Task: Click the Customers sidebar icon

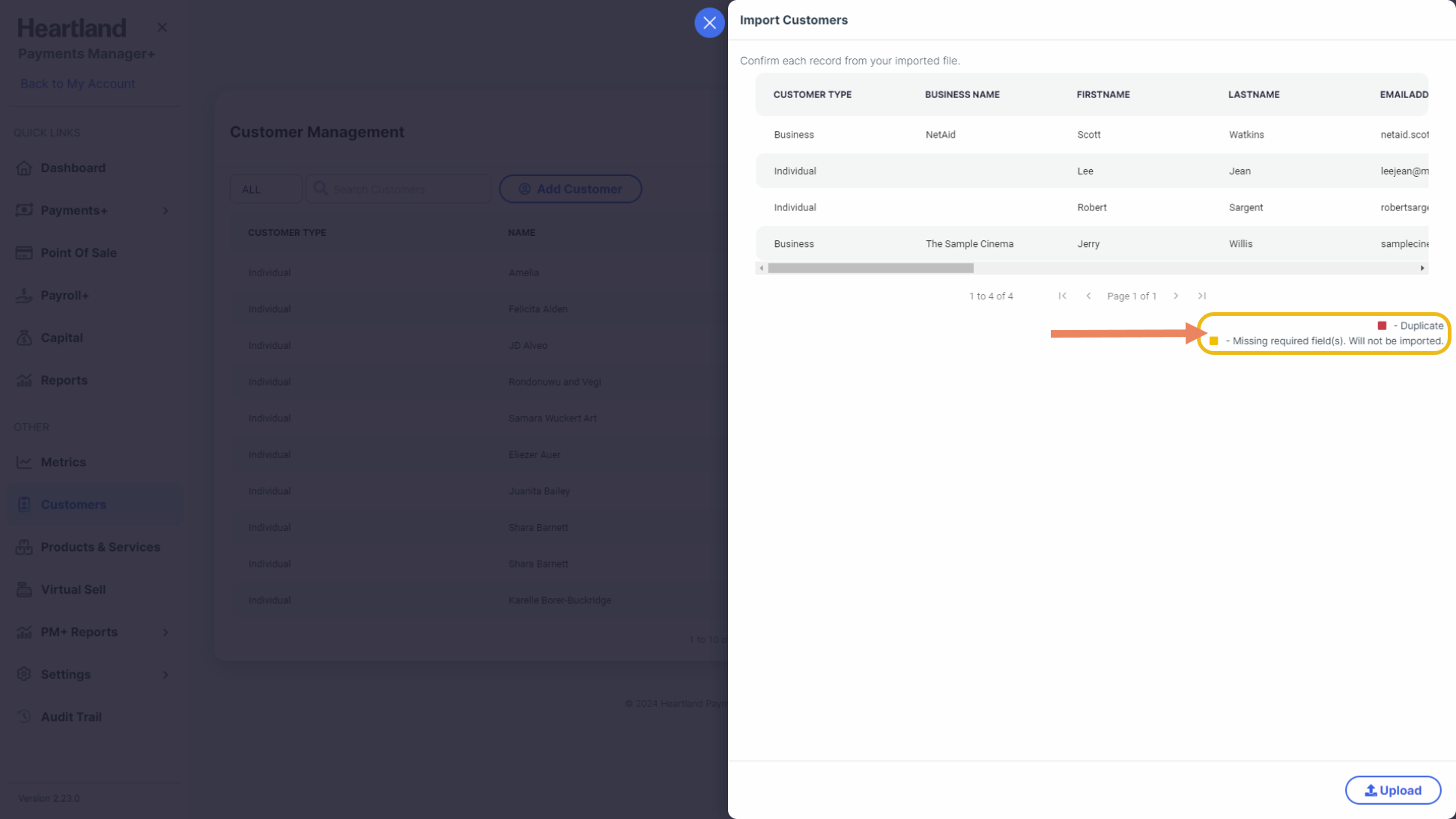Action: click(x=24, y=505)
